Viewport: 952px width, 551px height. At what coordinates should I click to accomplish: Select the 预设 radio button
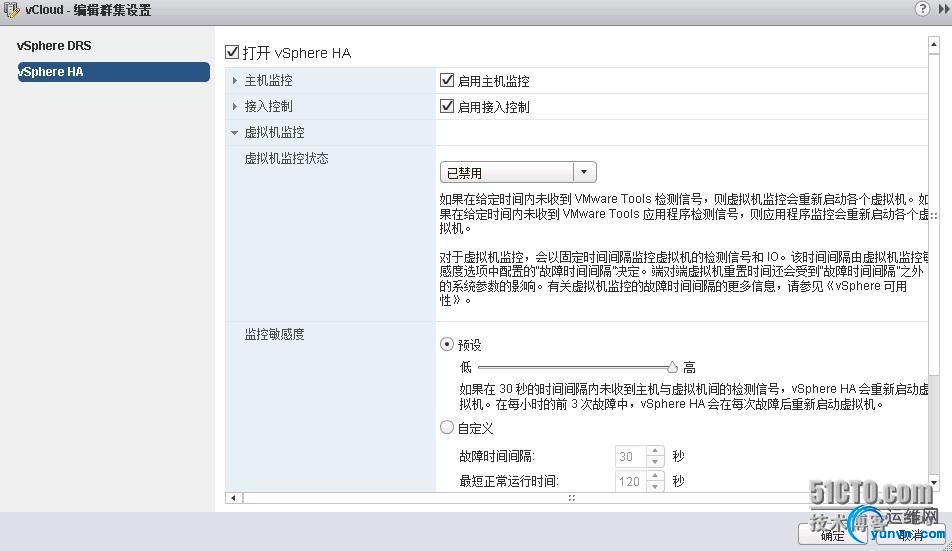pos(447,345)
